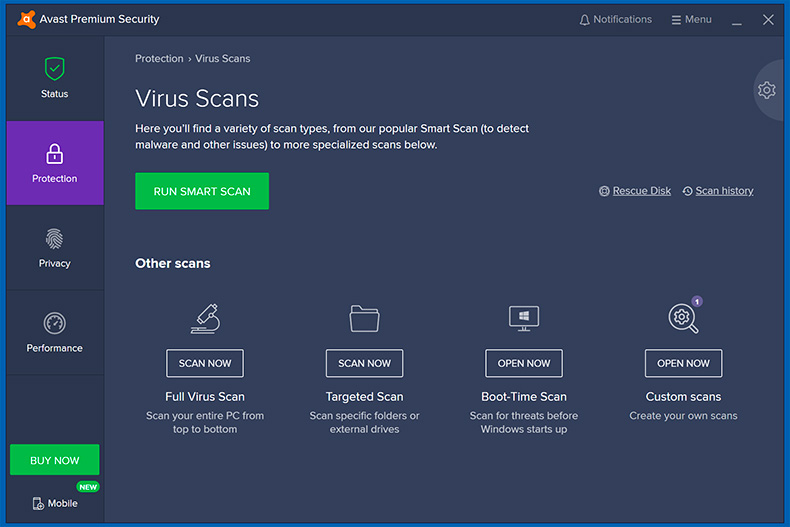Click the Custom scans notification badge
Viewport: 790px width, 527px height.
(x=697, y=301)
